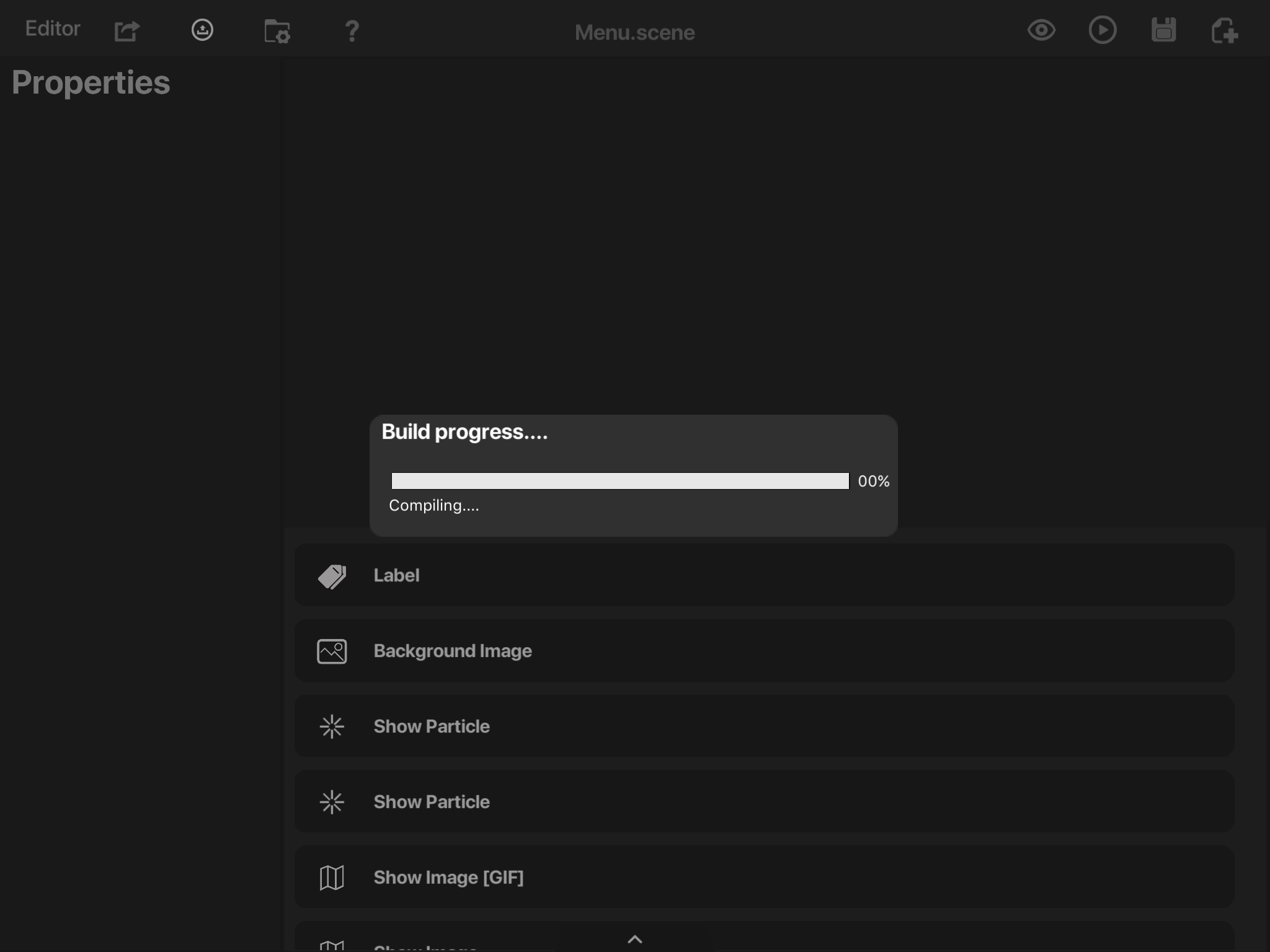
Task: Click the tag icon beside Label
Action: coord(332,576)
